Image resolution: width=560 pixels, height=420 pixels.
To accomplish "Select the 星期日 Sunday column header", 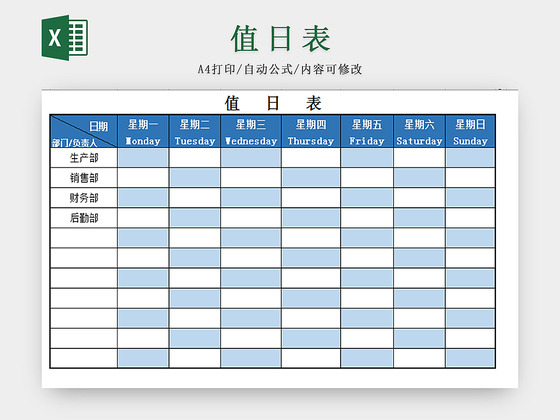I will click(x=470, y=131).
